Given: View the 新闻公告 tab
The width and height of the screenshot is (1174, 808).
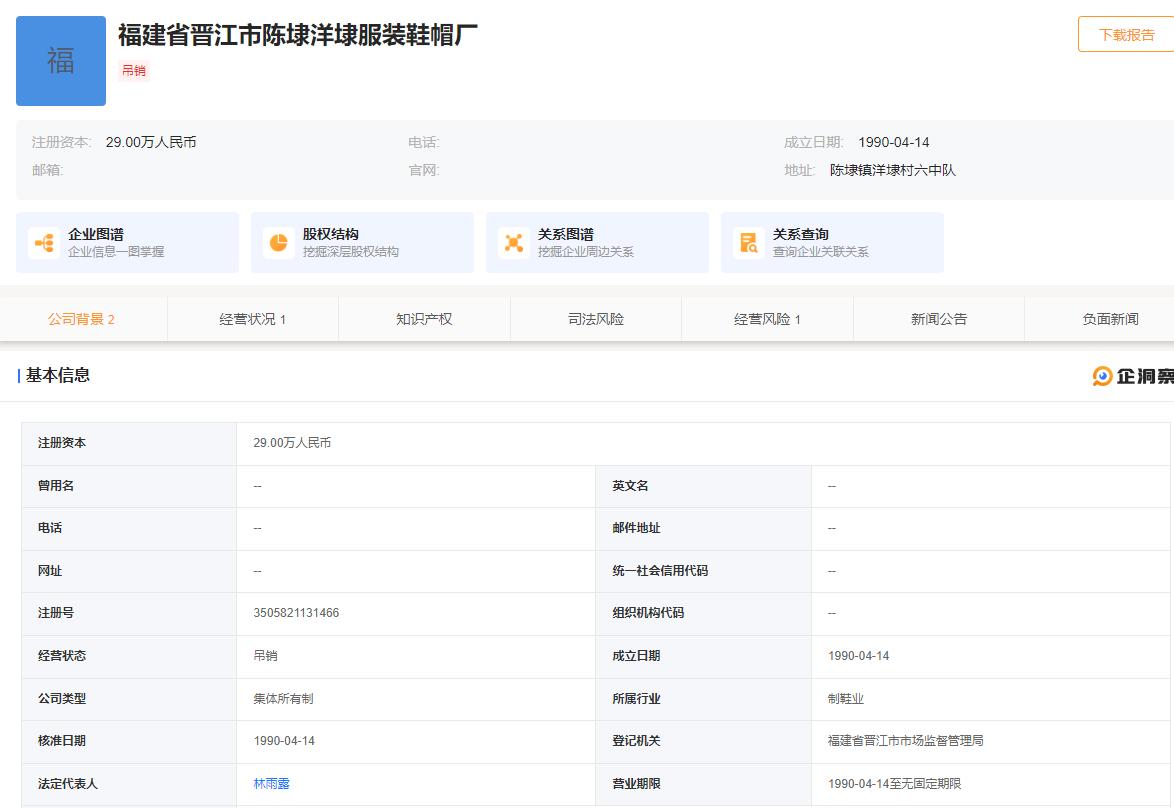Looking at the screenshot, I should (x=938, y=318).
